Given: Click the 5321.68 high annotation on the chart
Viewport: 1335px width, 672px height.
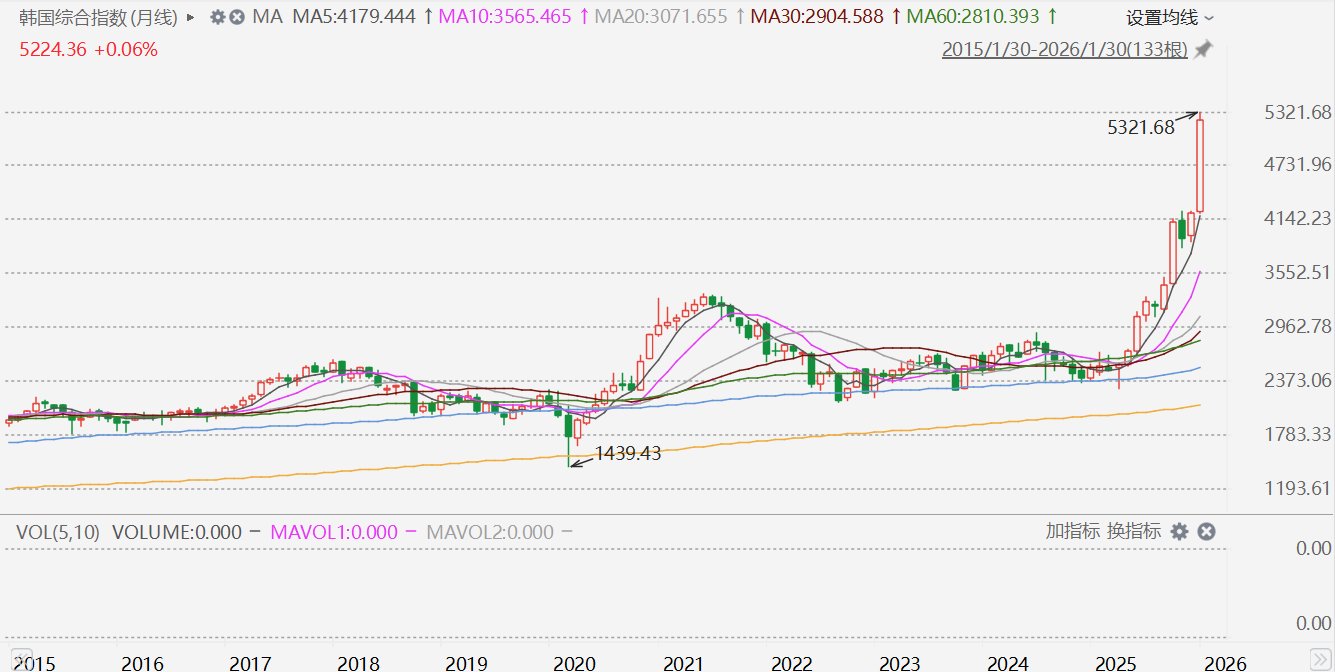Looking at the screenshot, I should coord(1141,127).
